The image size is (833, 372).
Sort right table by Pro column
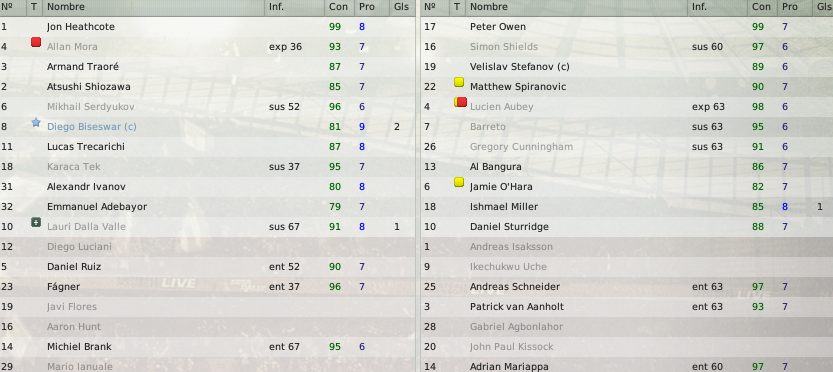(x=792, y=7)
